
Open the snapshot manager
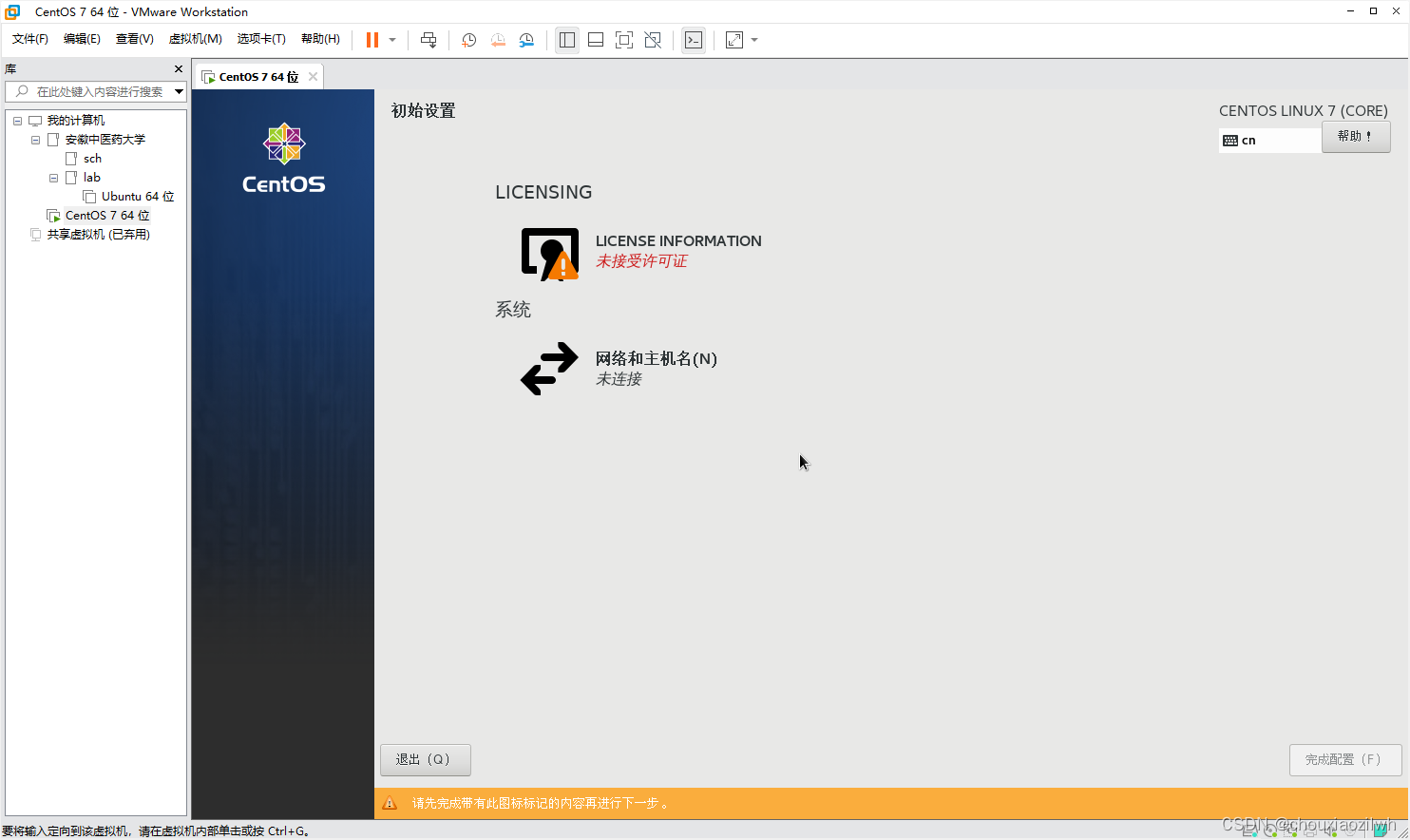(526, 40)
